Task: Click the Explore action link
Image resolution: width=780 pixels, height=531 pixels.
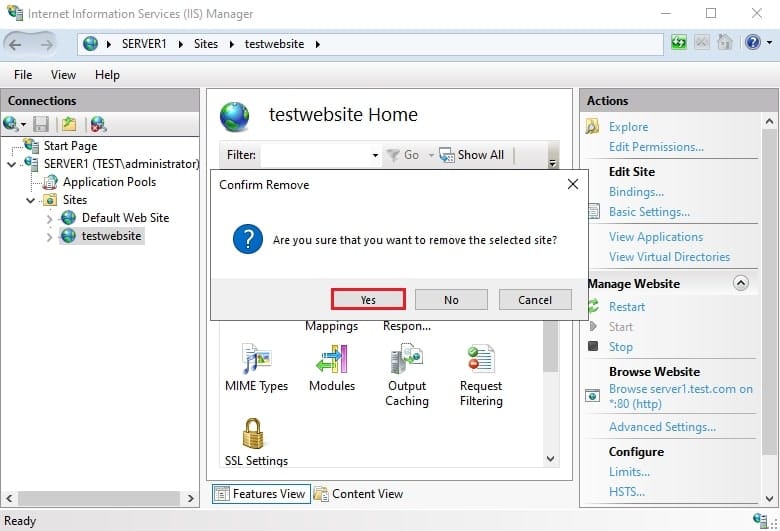Action: click(x=628, y=127)
